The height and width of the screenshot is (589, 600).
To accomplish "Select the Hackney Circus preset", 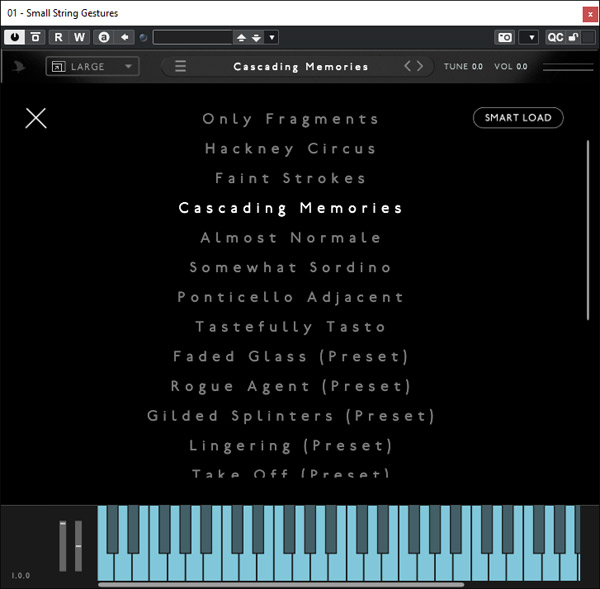I will click(290, 149).
